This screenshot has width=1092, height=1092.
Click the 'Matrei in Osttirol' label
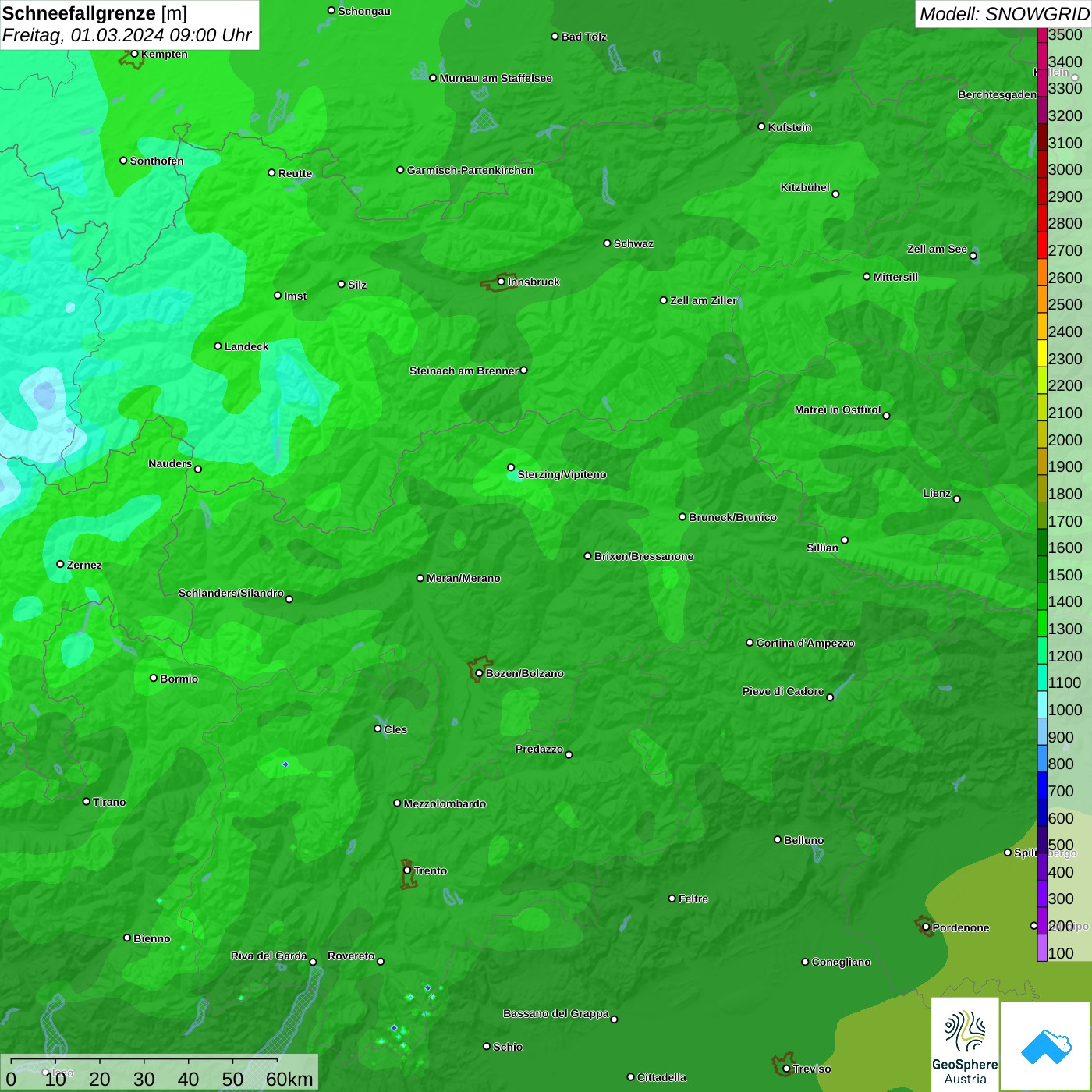838,409
